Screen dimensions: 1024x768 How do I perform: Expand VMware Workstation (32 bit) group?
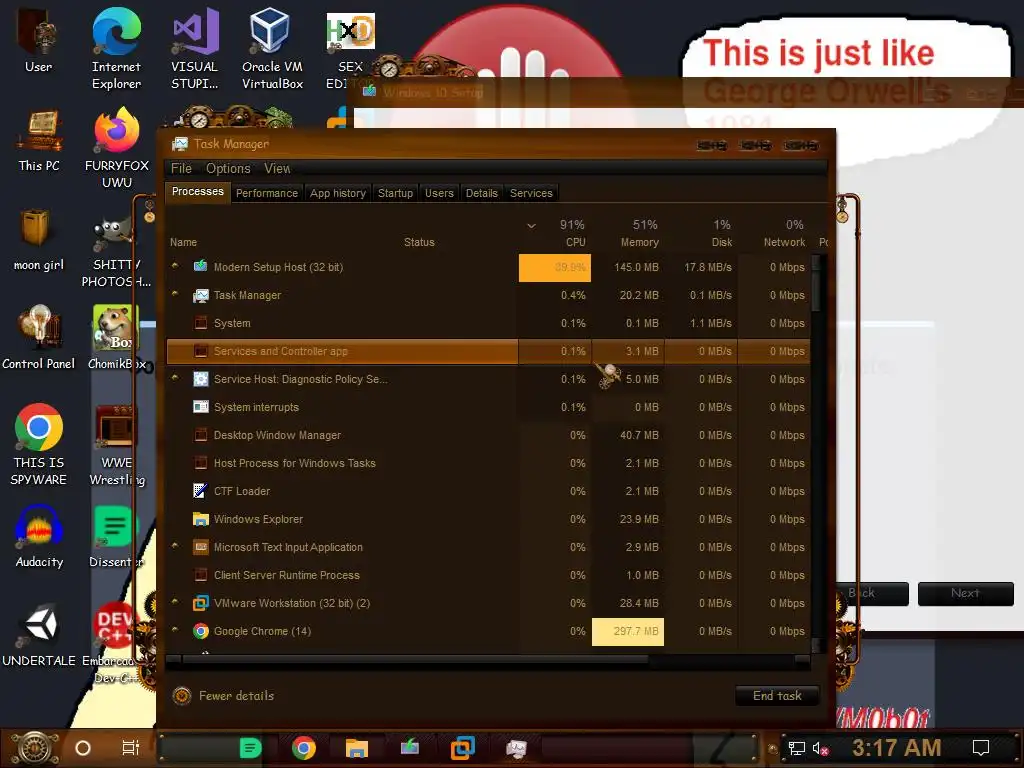coord(174,601)
